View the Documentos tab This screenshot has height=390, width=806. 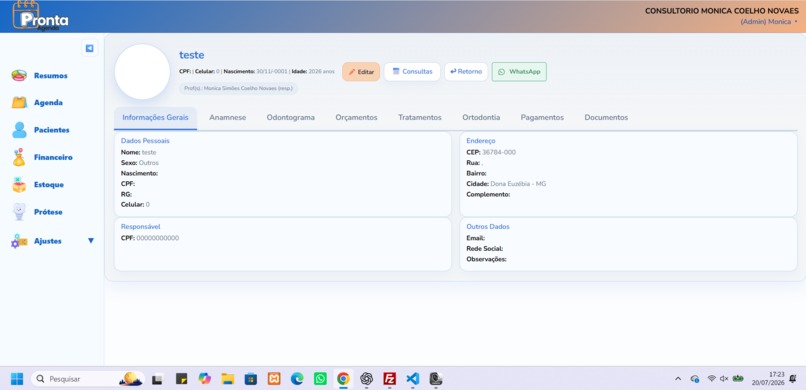tap(606, 118)
